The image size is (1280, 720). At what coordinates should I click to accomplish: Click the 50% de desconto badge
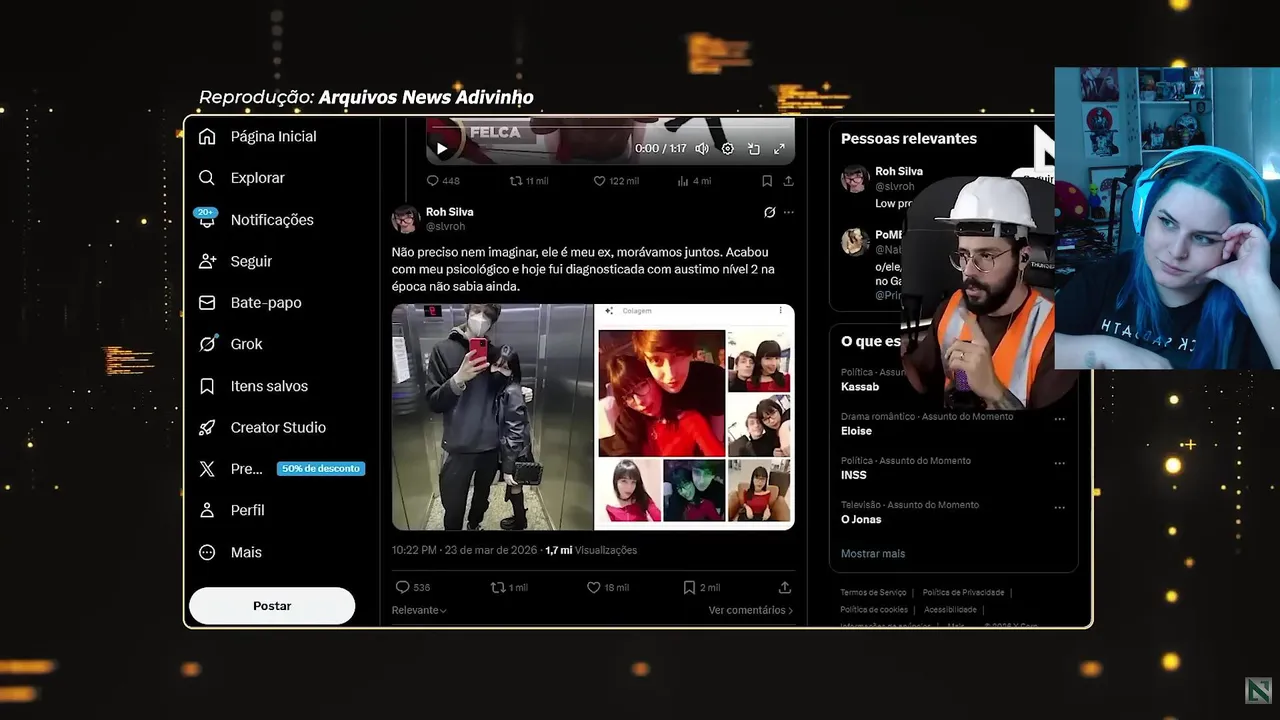click(320, 469)
